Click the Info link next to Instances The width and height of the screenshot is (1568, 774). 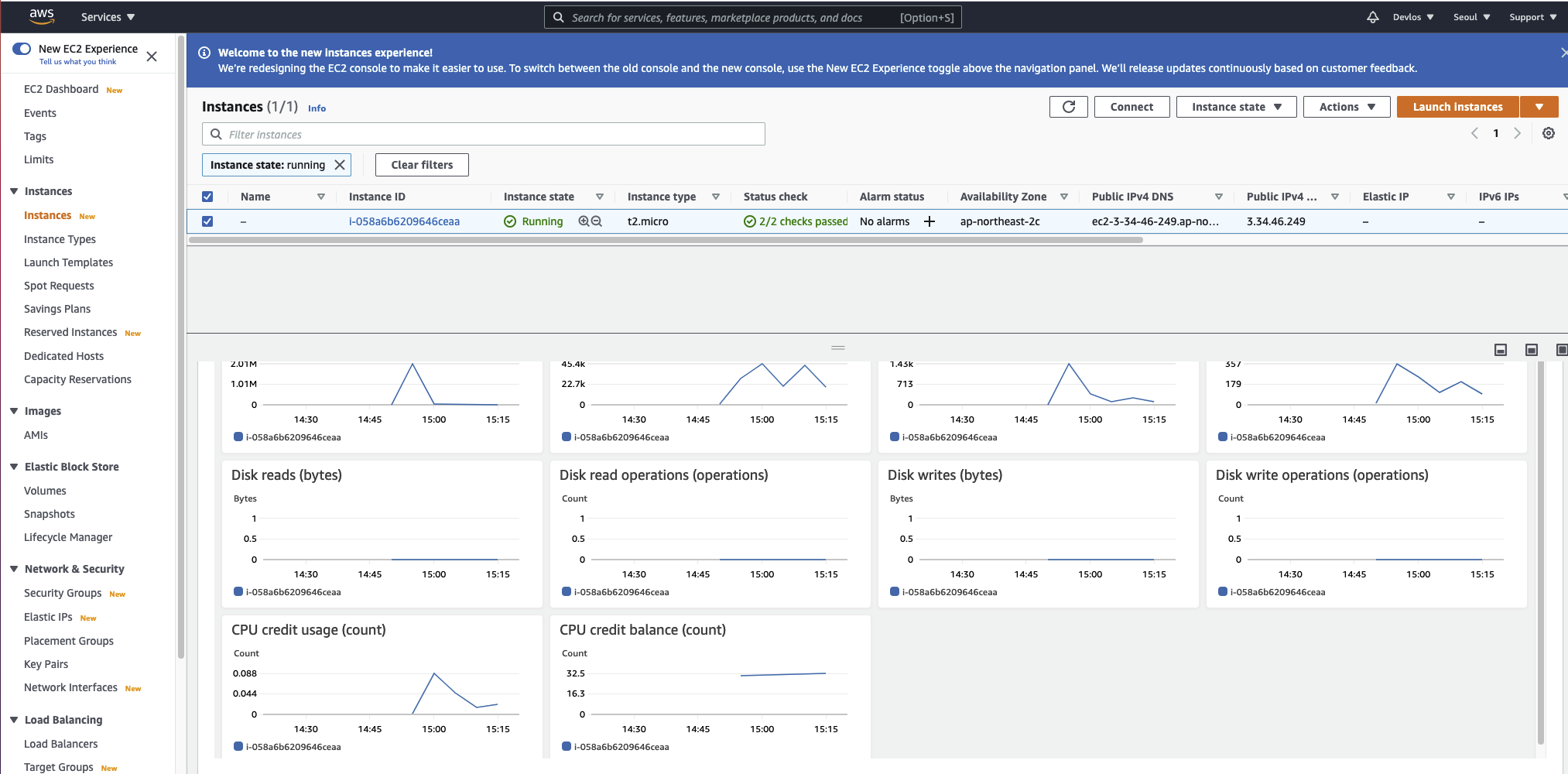point(317,108)
